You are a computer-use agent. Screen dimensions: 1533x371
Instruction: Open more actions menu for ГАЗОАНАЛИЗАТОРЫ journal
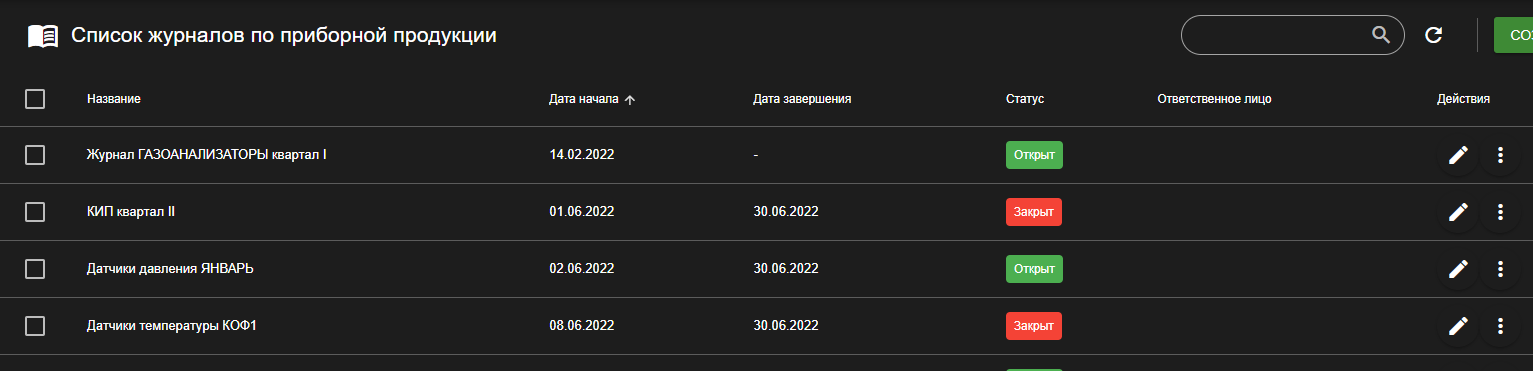[1499, 155]
